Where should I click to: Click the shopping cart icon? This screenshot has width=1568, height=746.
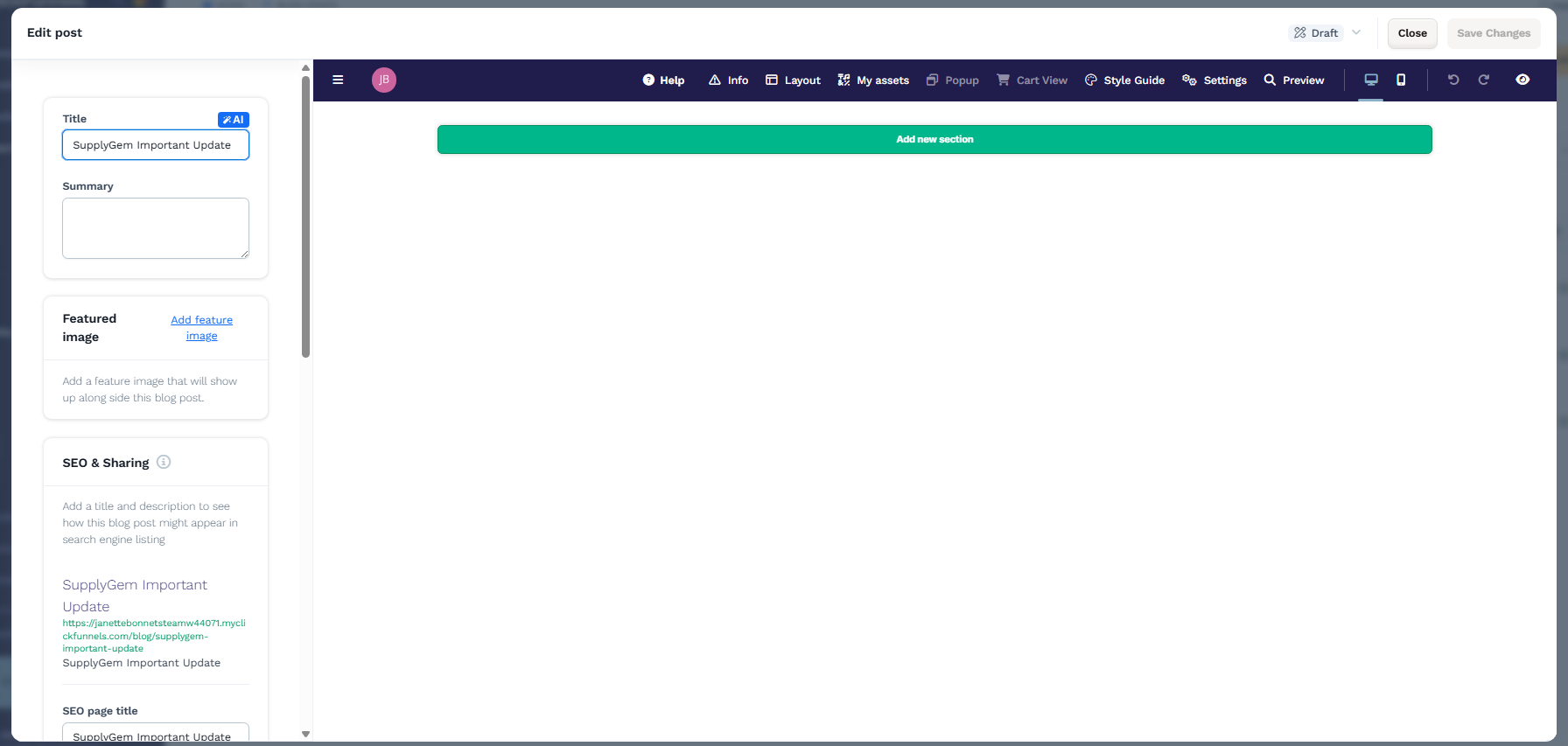click(x=1003, y=80)
